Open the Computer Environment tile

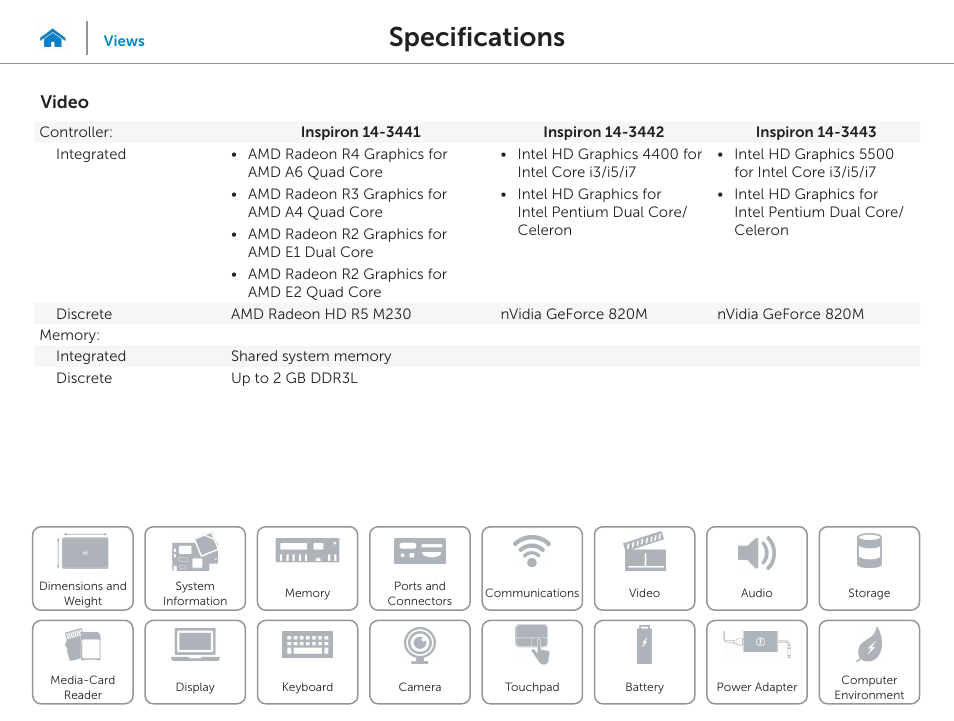pyautogui.click(x=869, y=662)
